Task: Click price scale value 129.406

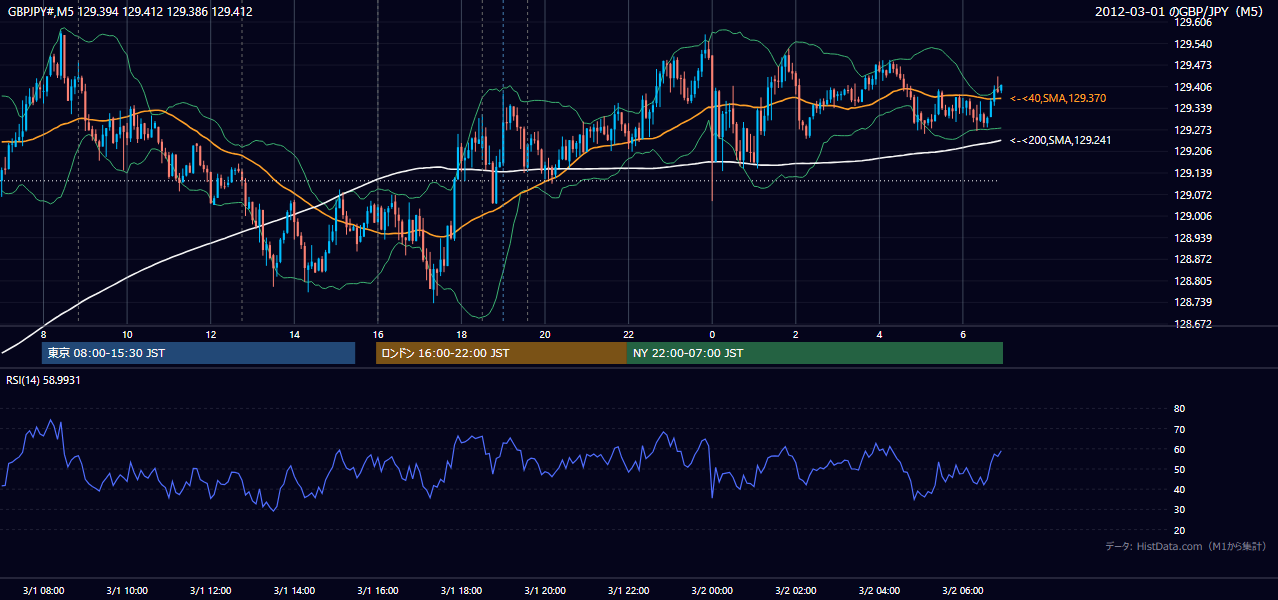Action: tap(1193, 87)
